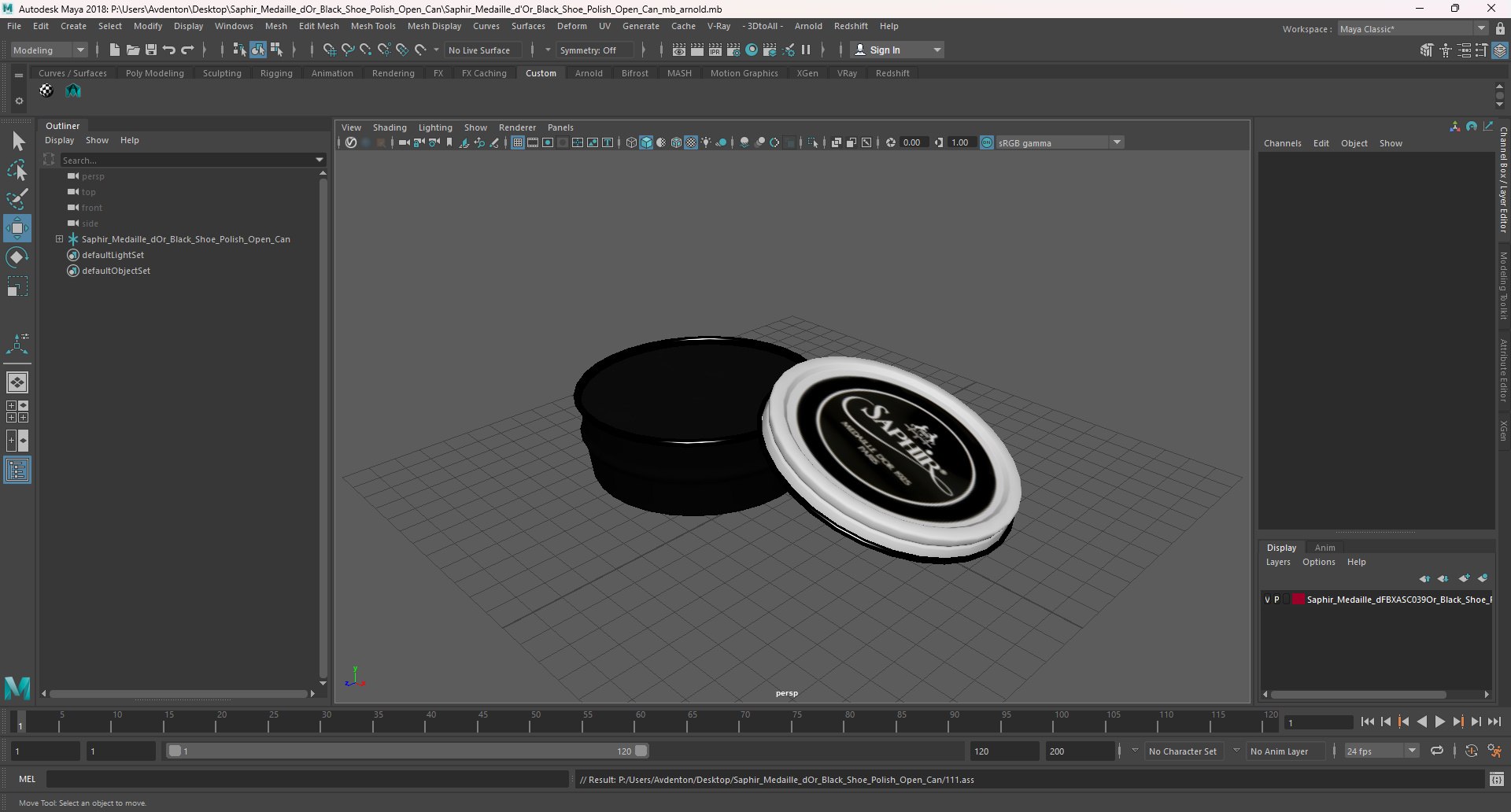Viewport: 1511px width, 812px height.
Task: Activate the Paint Selection tool
Action: click(17, 198)
